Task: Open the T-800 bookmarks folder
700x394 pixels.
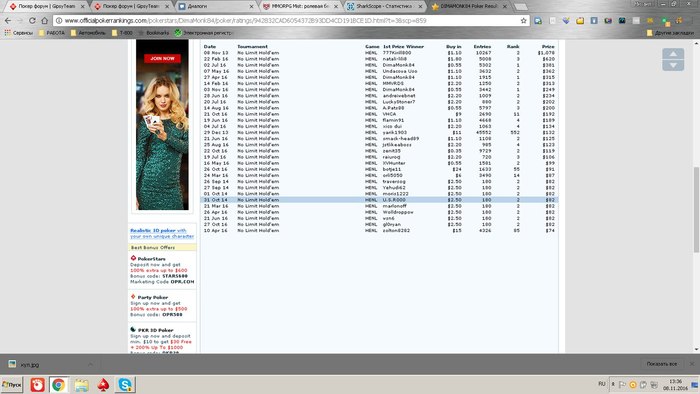Action: (x=122, y=33)
